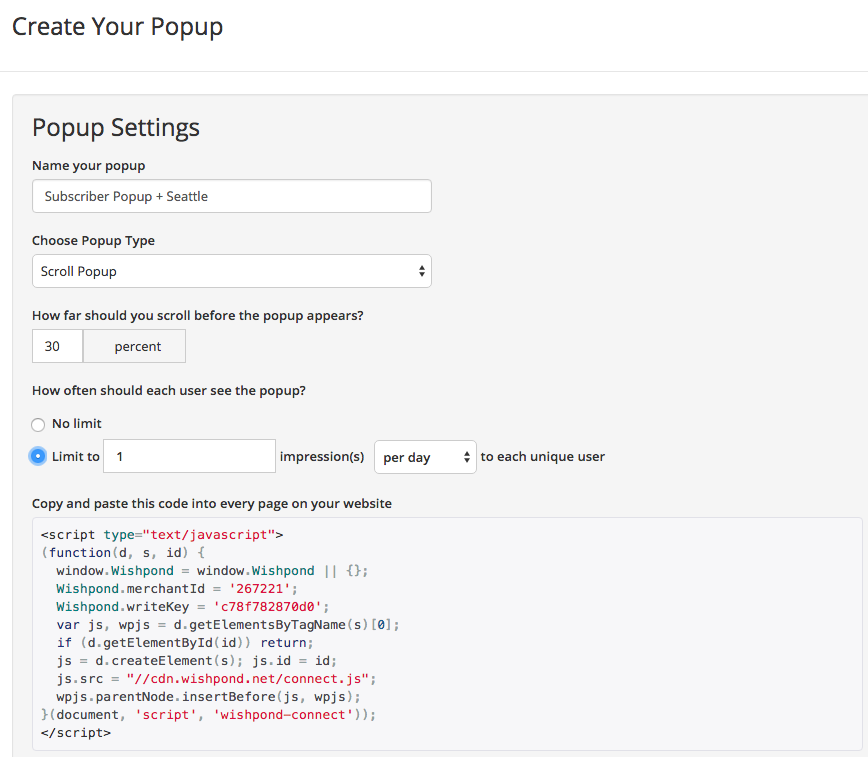Screen dimensions: 868x757
Task: Click the 'Name your popup' label
Action: click(89, 166)
